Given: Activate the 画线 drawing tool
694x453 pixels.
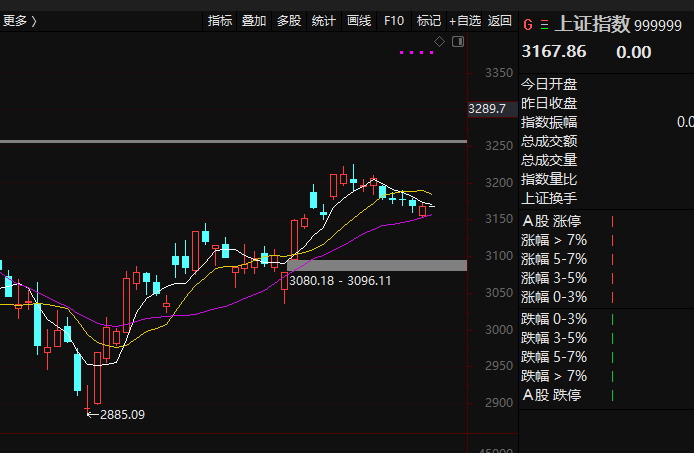Looking at the screenshot, I should 359,21.
